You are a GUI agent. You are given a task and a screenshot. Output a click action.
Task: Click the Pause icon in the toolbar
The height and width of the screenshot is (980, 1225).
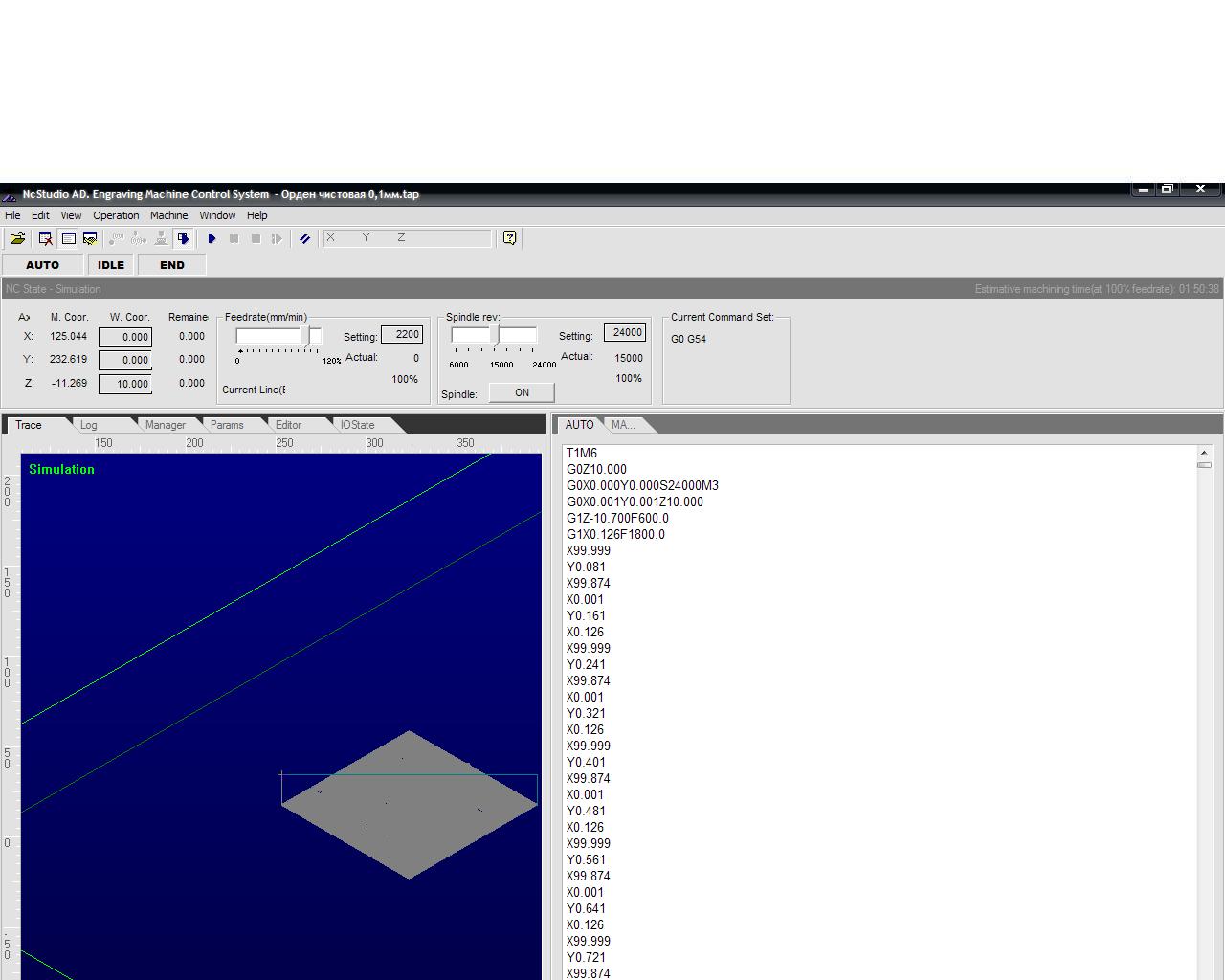tap(234, 238)
